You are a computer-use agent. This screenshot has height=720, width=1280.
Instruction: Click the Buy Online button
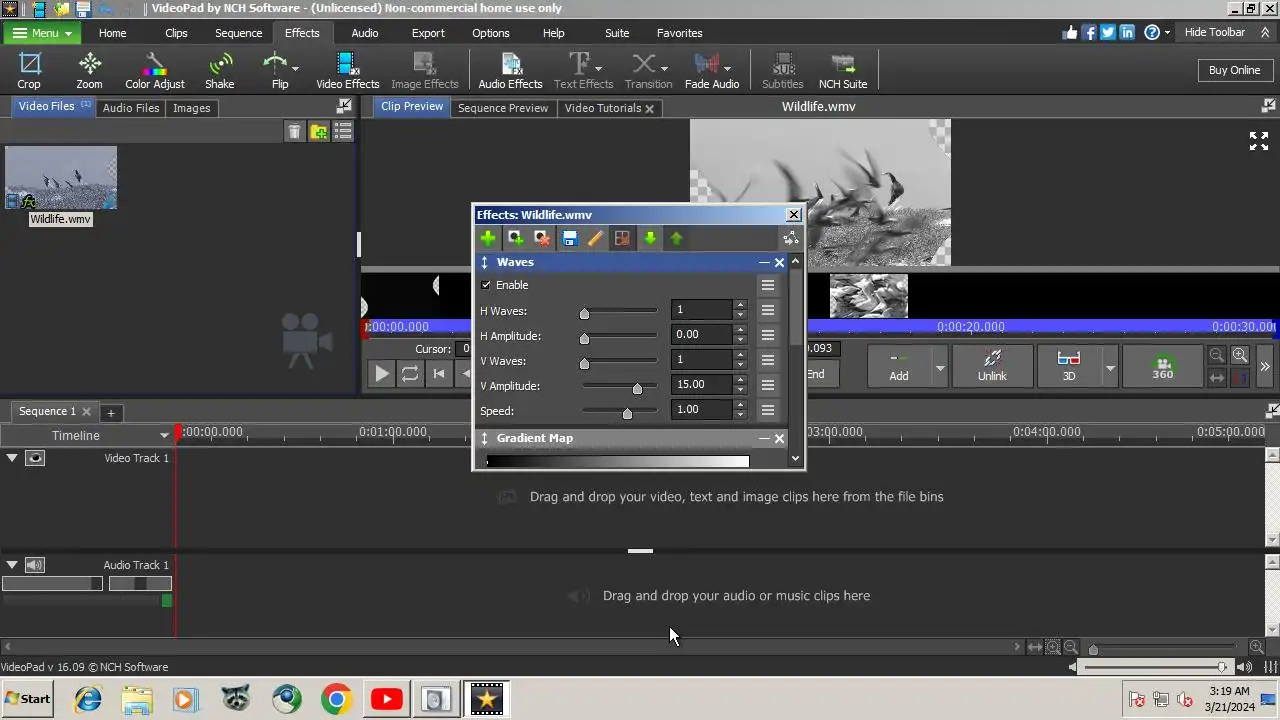point(1234,70)
